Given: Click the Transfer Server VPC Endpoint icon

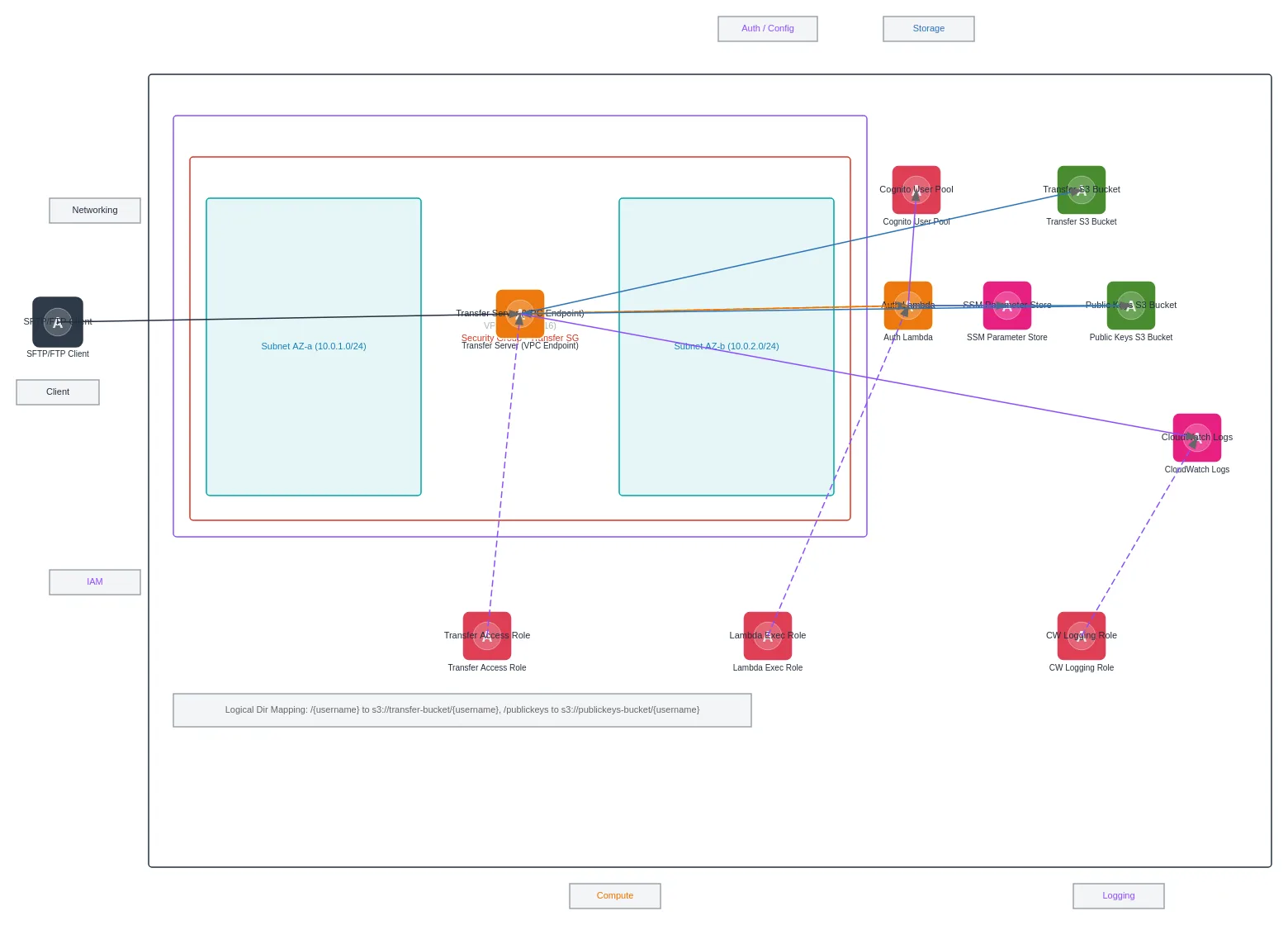Looking at the screenshot, I should pos(520,314).
